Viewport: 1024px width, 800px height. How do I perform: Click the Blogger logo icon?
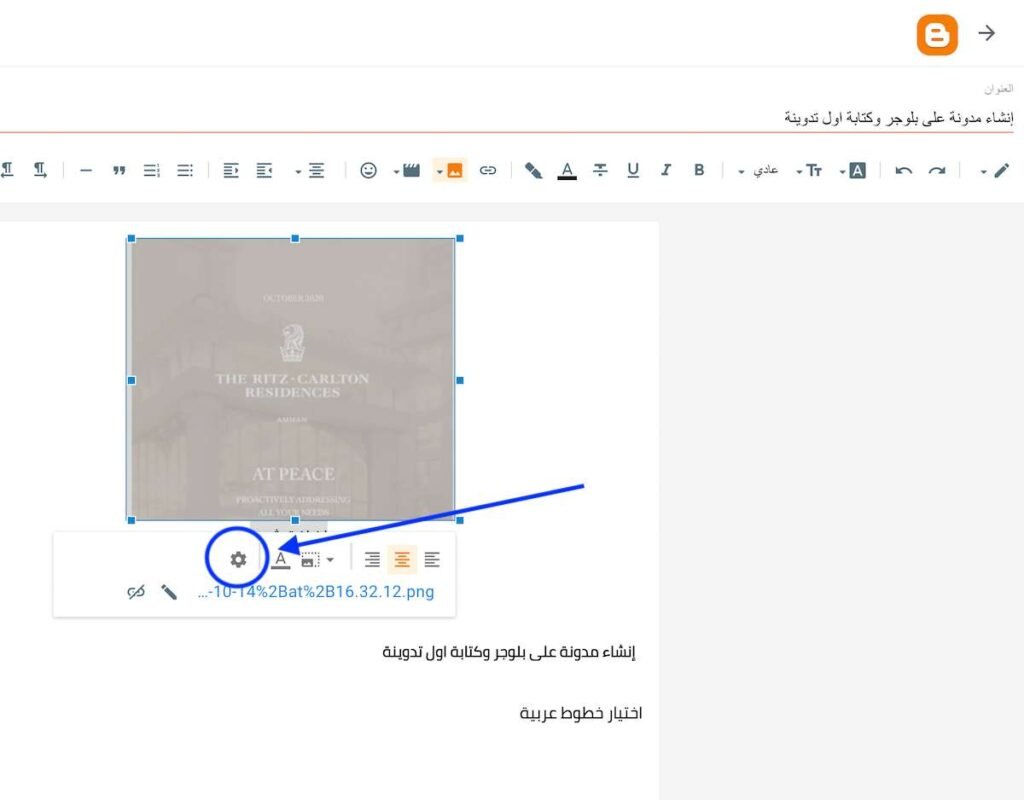click(x=937, y=34)
